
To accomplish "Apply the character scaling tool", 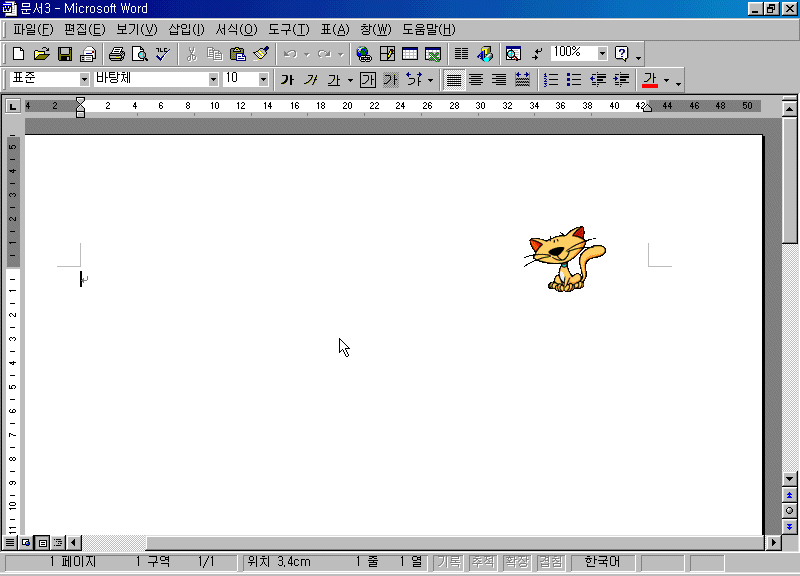I will 414,80.
